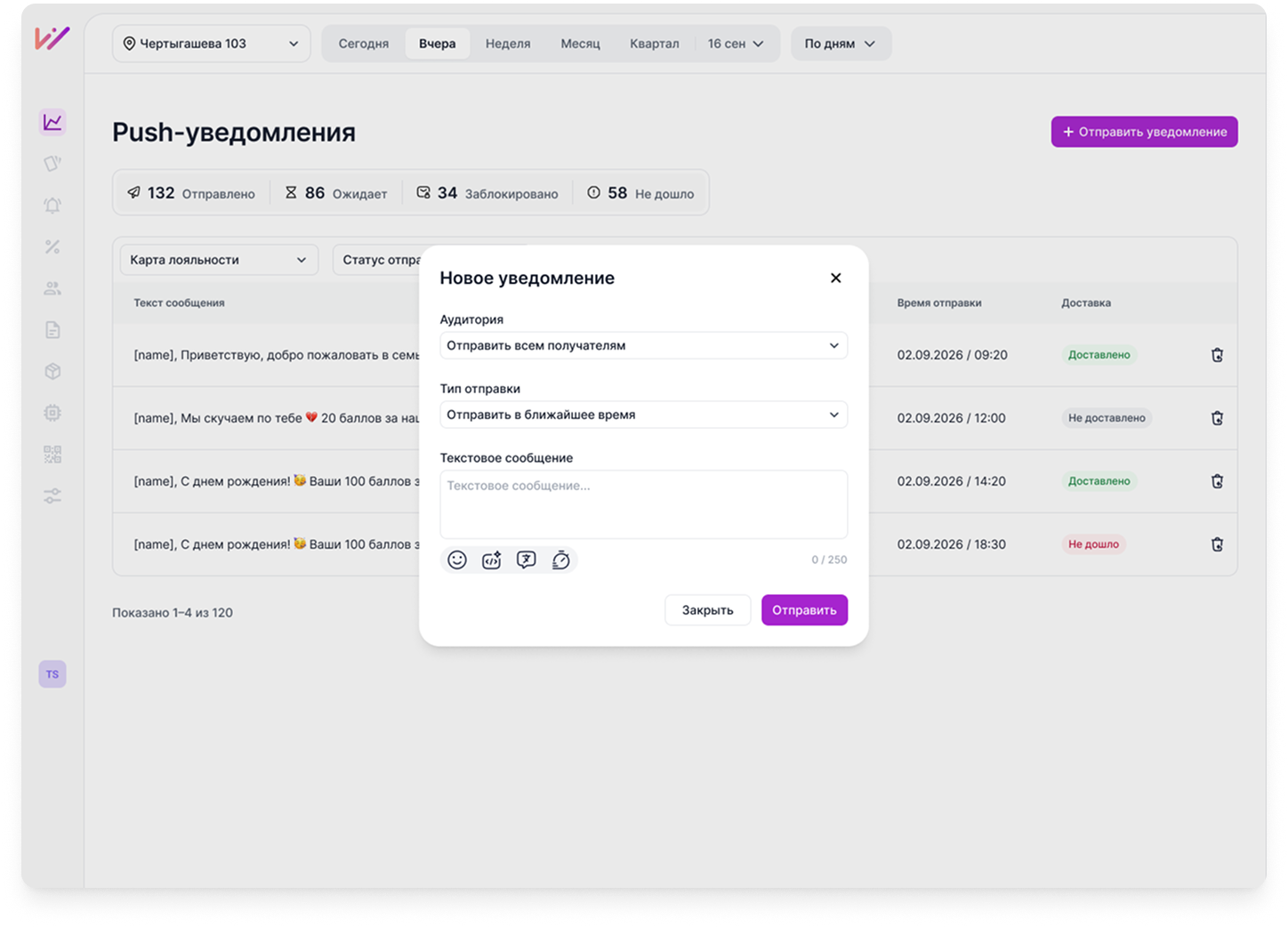Click the Не доставлено status badge
The image size is (1288, 927).
point(1107,418)
